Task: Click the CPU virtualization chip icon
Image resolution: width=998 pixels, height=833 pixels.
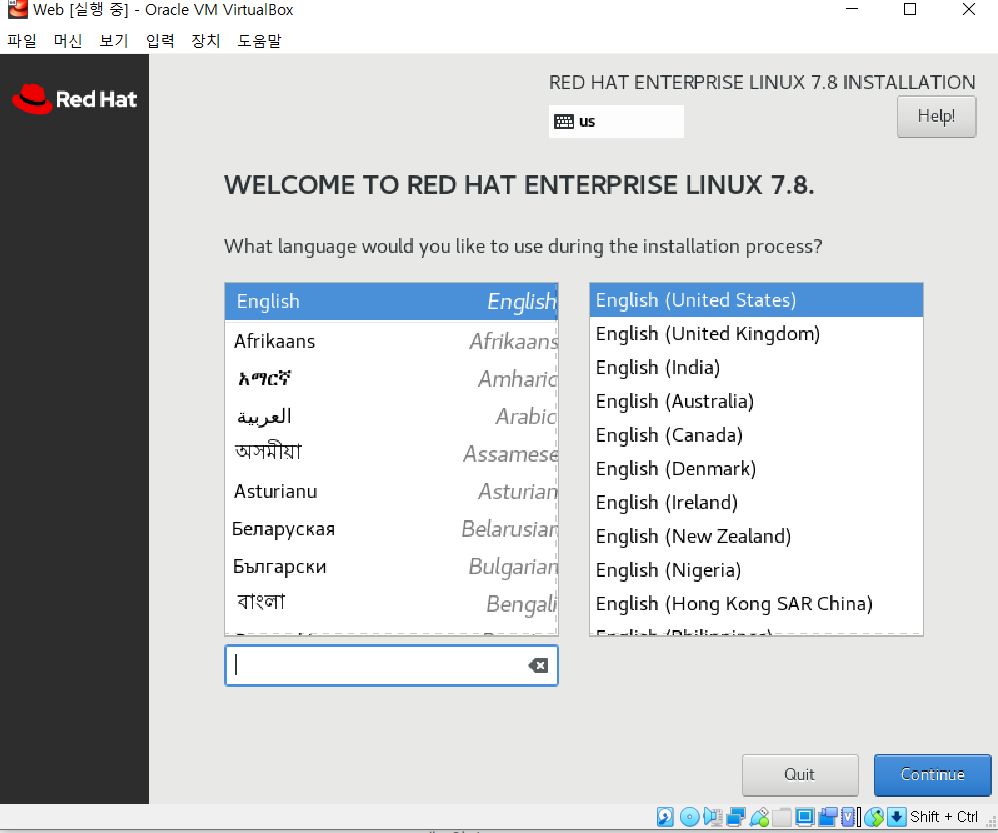Action: click(x=848, y=816)
